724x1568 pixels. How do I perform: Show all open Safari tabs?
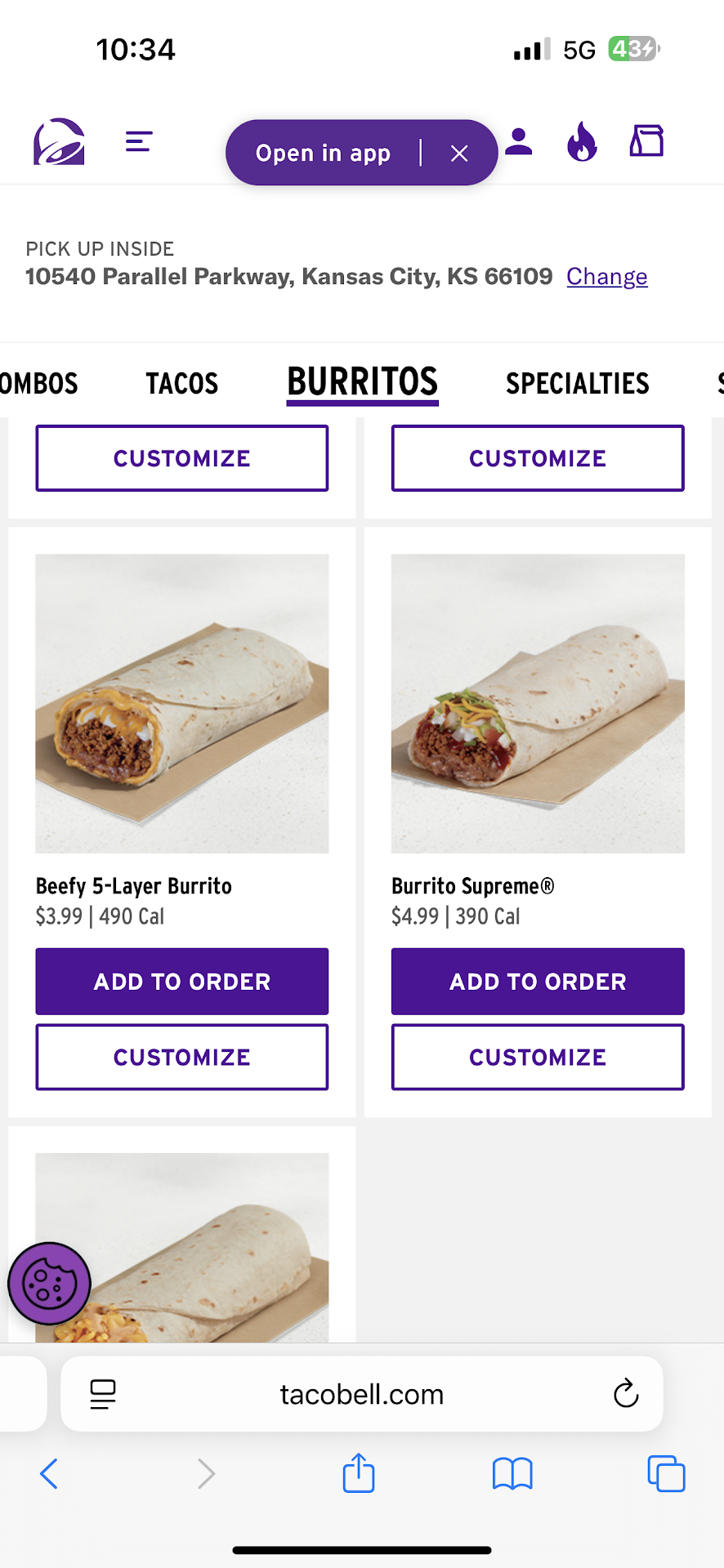pyautogui.click(x=666, y=1474)
